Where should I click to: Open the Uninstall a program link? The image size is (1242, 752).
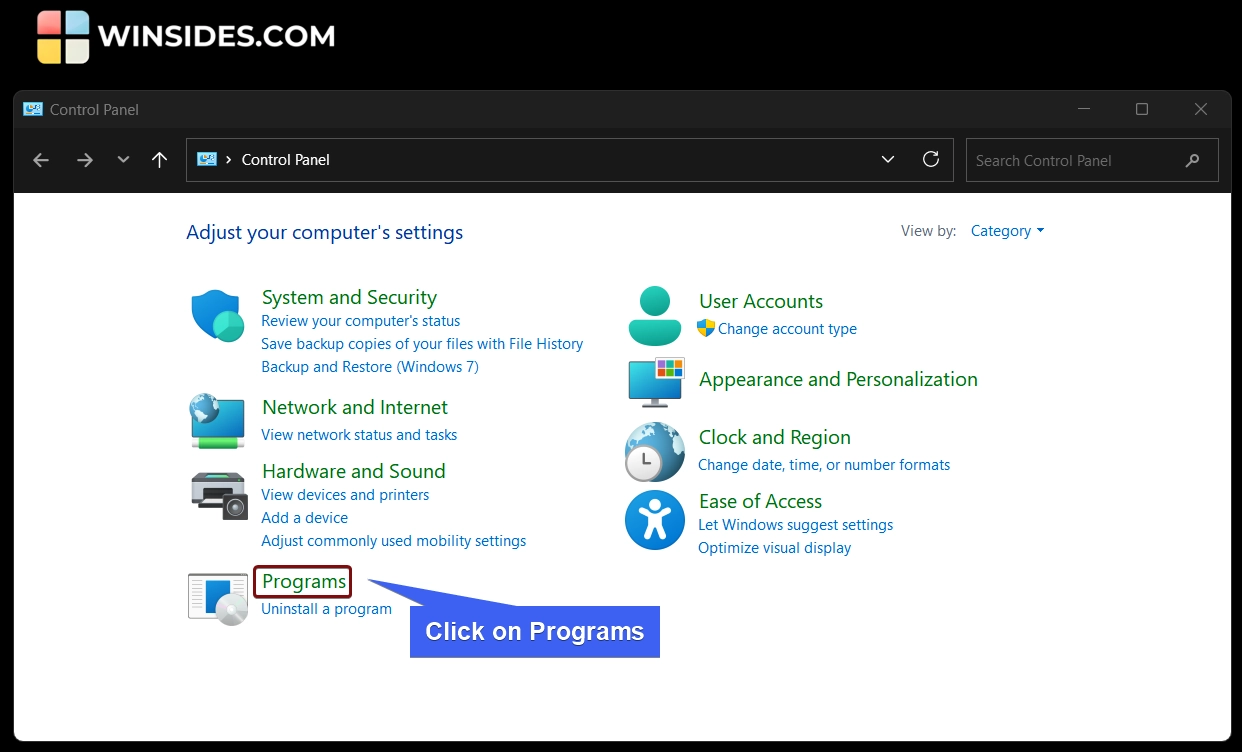(325, 608)
